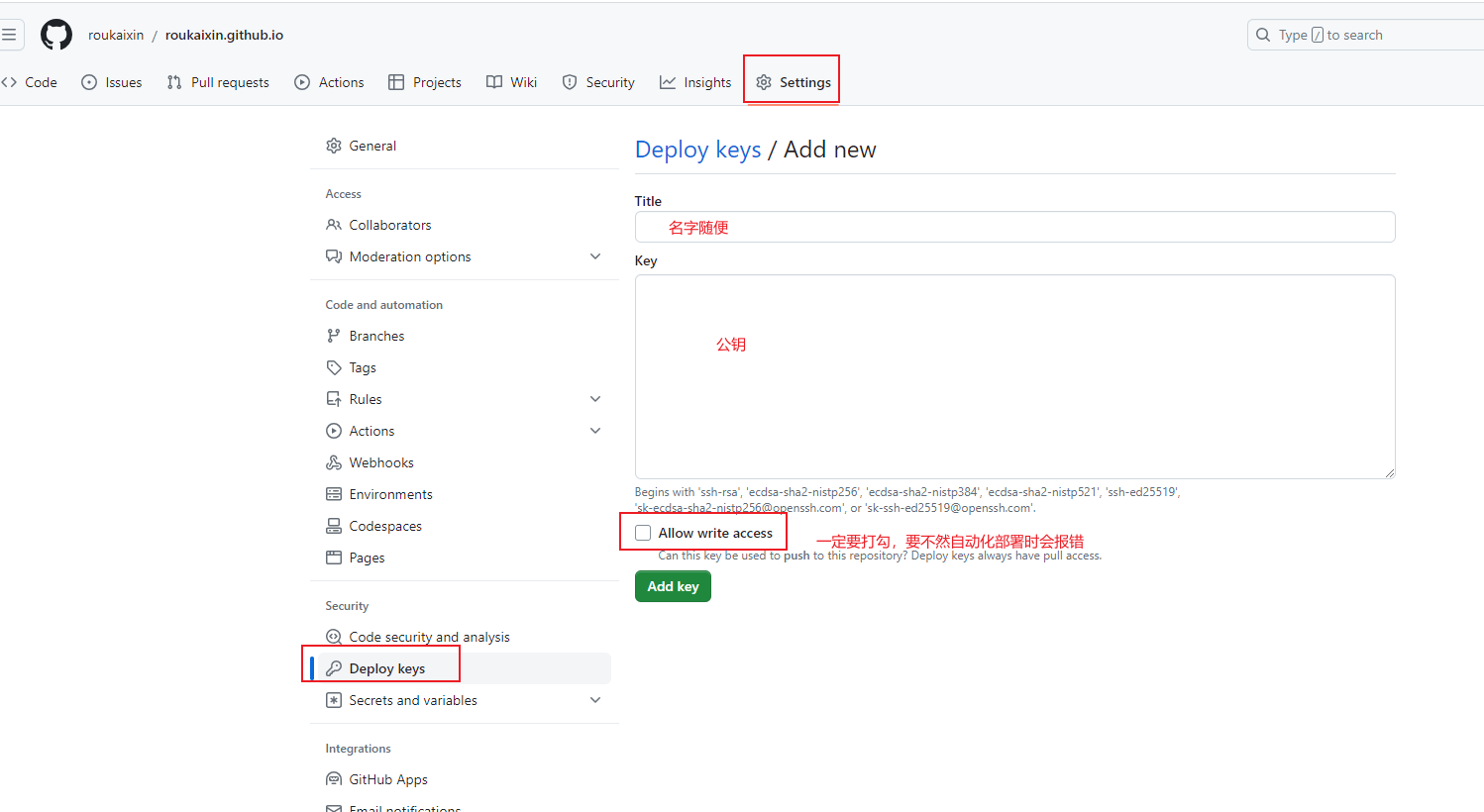Click into the Title input field
1484x812 pixels.
point(1014,227)
